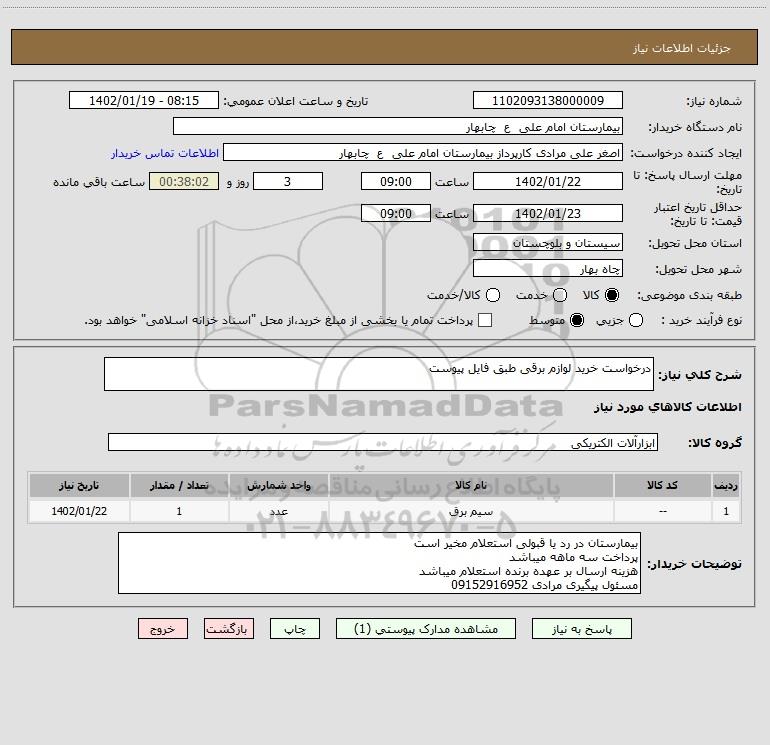Click the buyer name field بیمارستان امام علی

398,127
